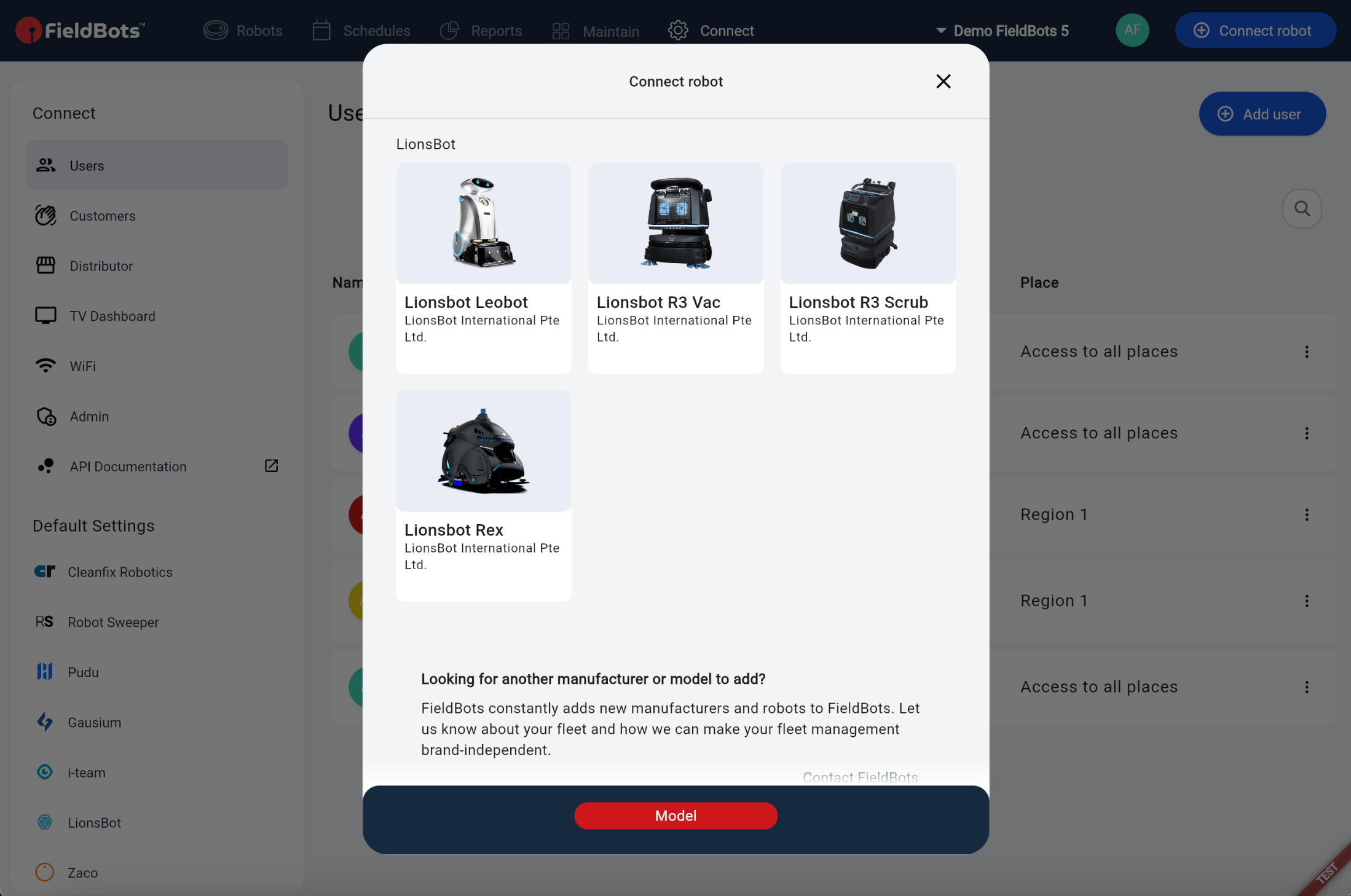Open TV Dashboard in the sidebar
The image size is (1351, 896).
coord(157,316)
